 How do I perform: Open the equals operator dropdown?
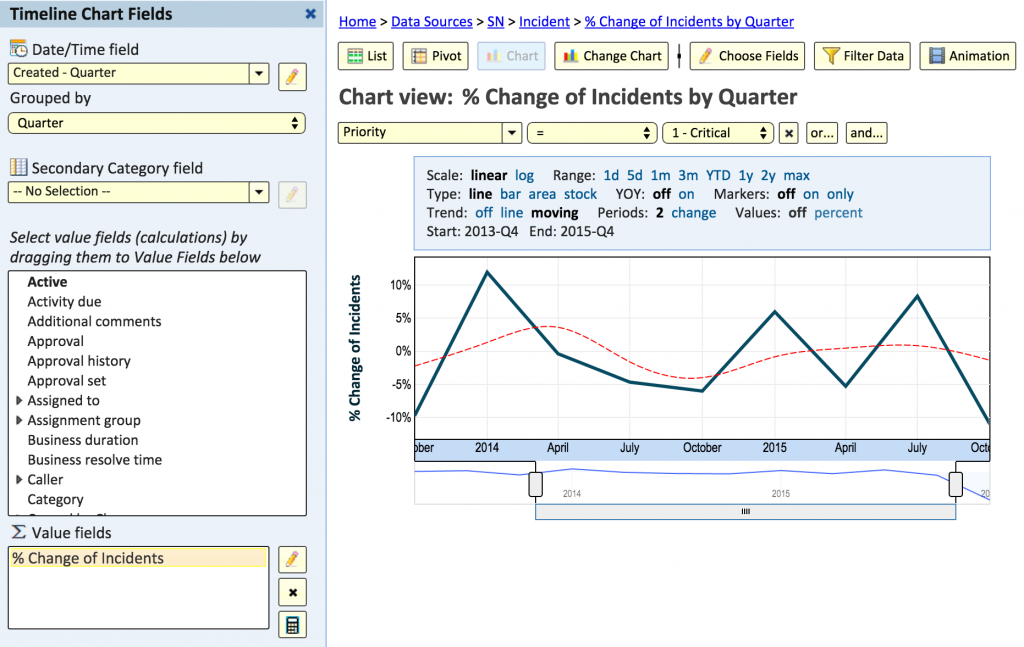[592, 133]
